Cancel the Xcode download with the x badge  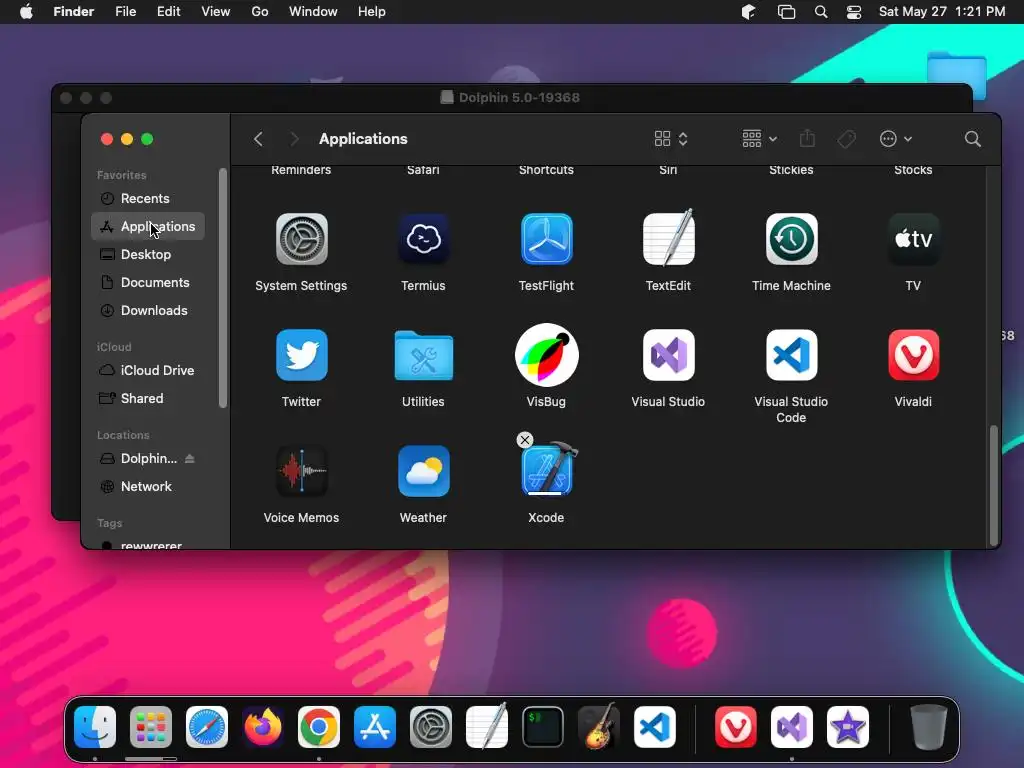pos(524,440)
